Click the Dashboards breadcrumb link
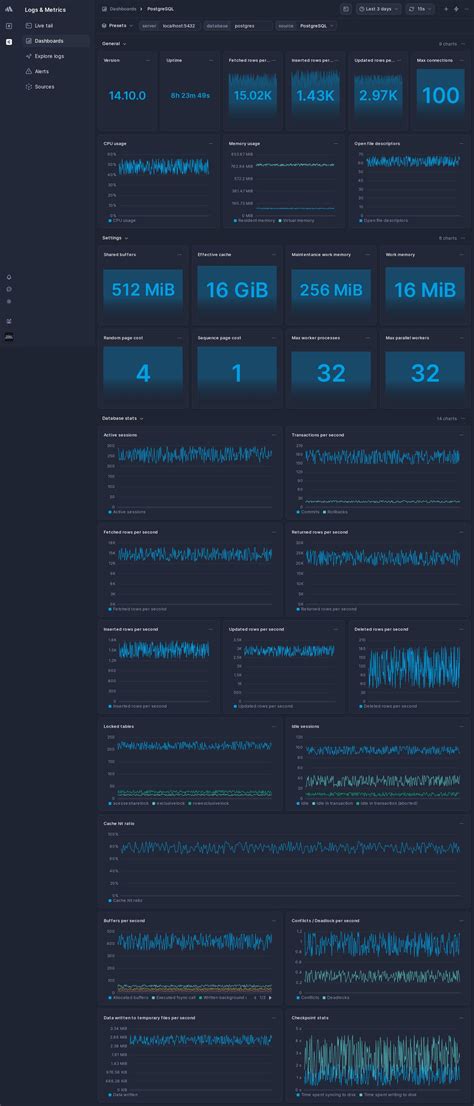The image size is (474, 1106). [123, 9]
